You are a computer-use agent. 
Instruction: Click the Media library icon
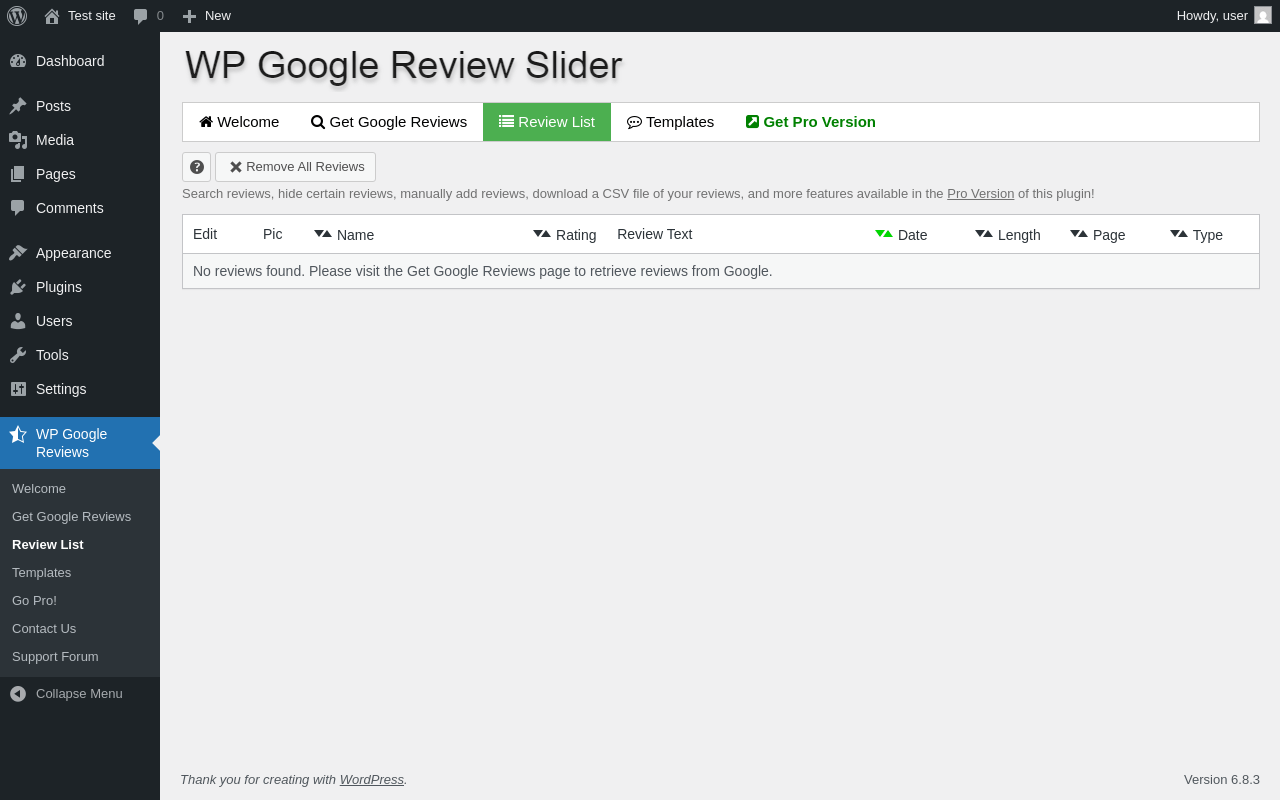coord(18,140)
